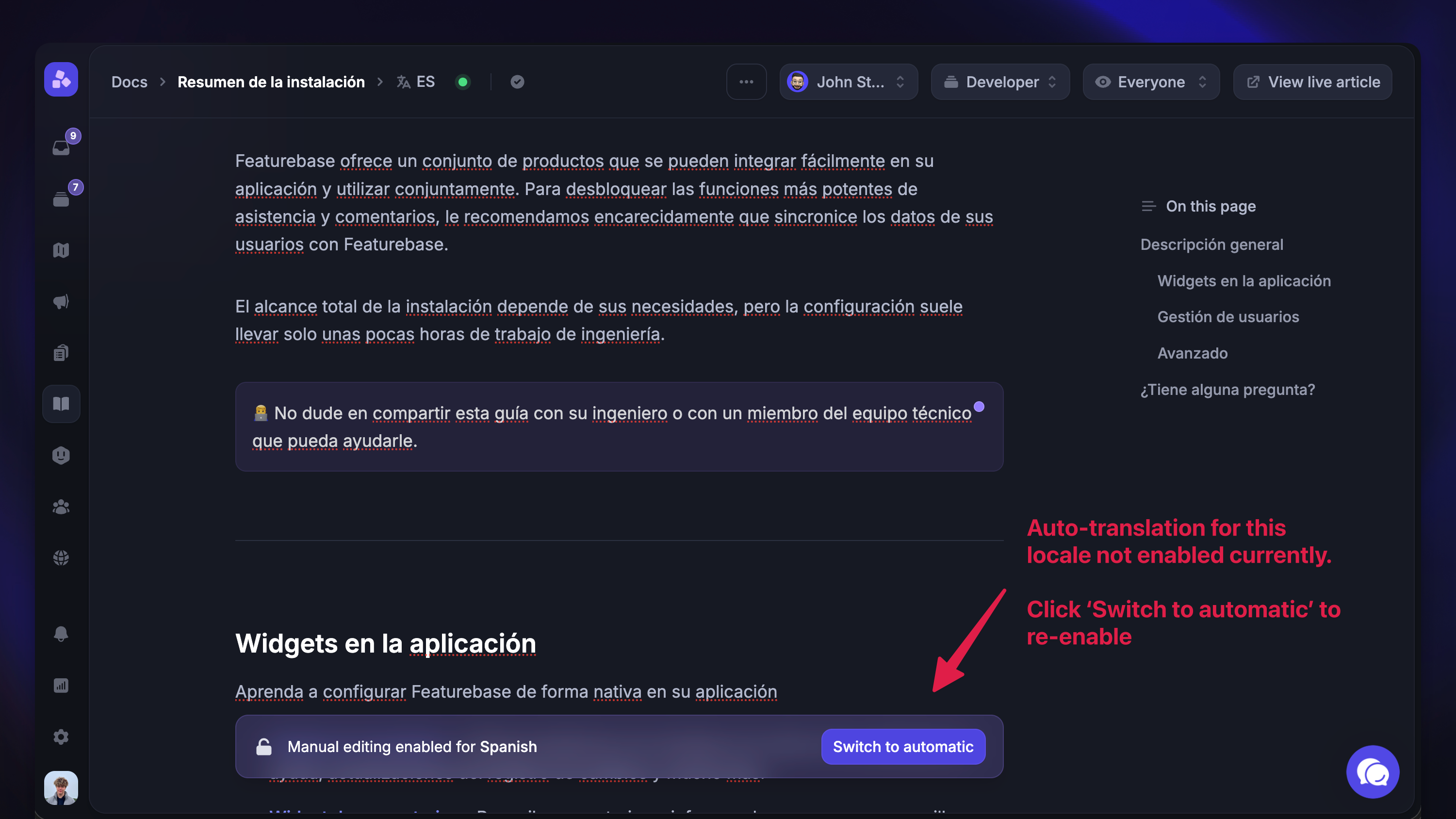Click 'On this page' list icon

[x=1148, y=206]
